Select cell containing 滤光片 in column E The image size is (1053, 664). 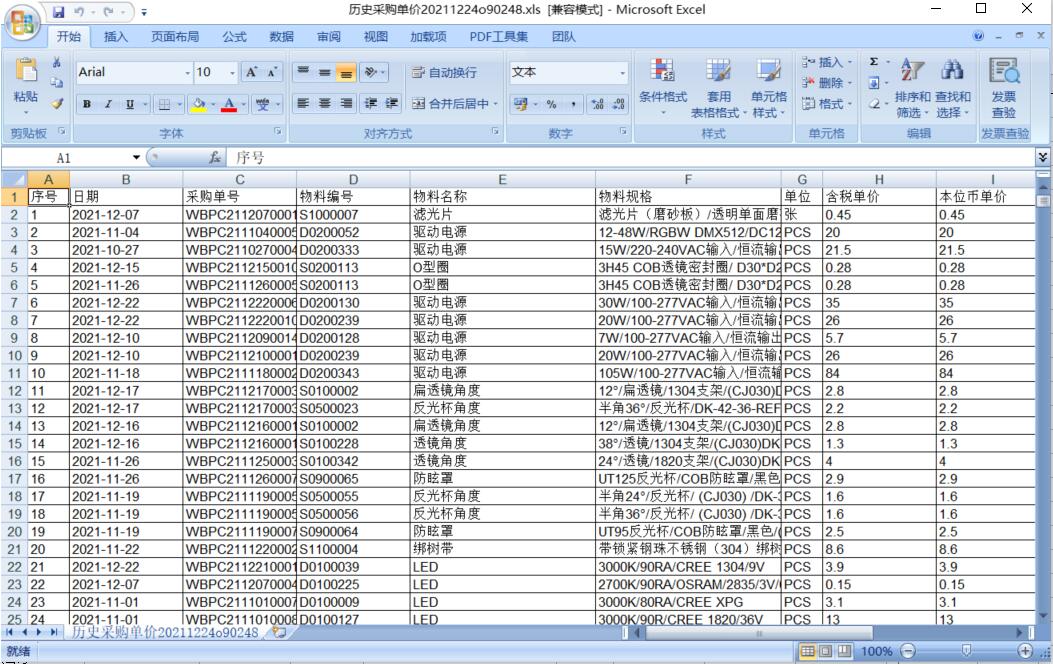[502, 214]
